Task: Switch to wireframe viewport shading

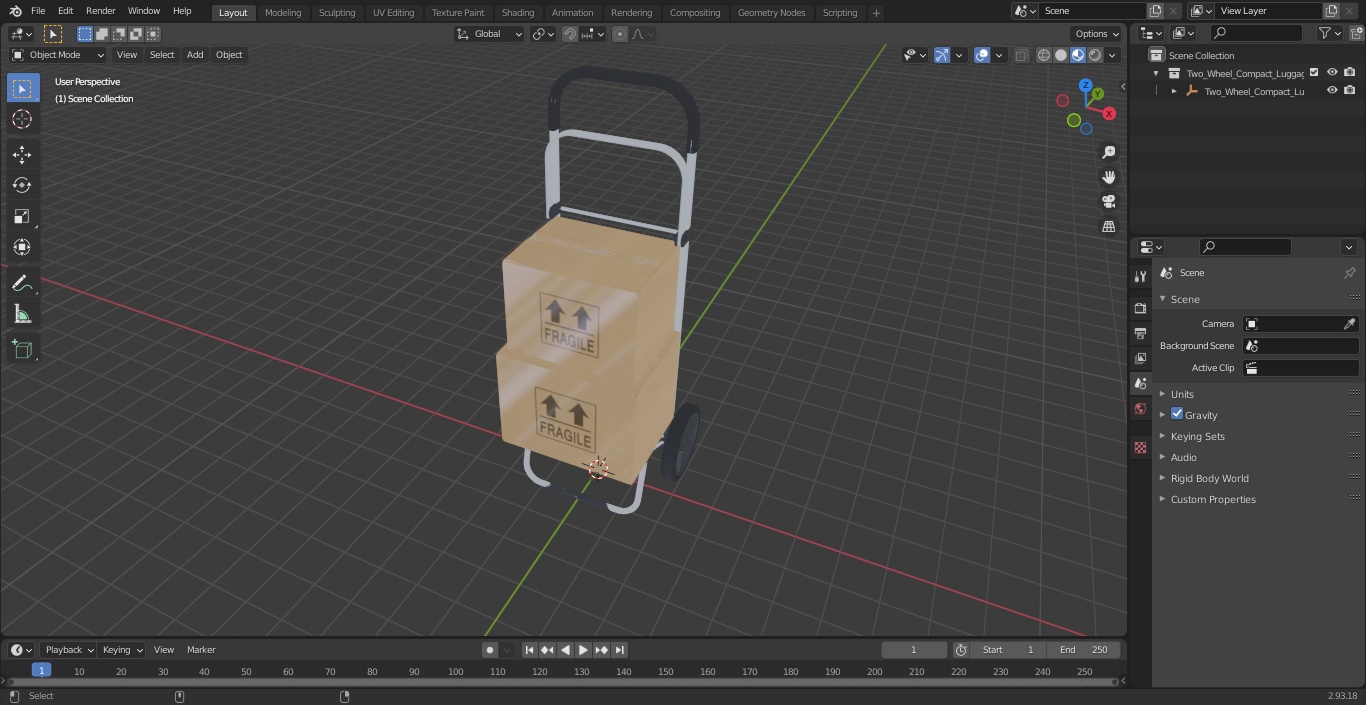Action: (x=1044, y=55)
